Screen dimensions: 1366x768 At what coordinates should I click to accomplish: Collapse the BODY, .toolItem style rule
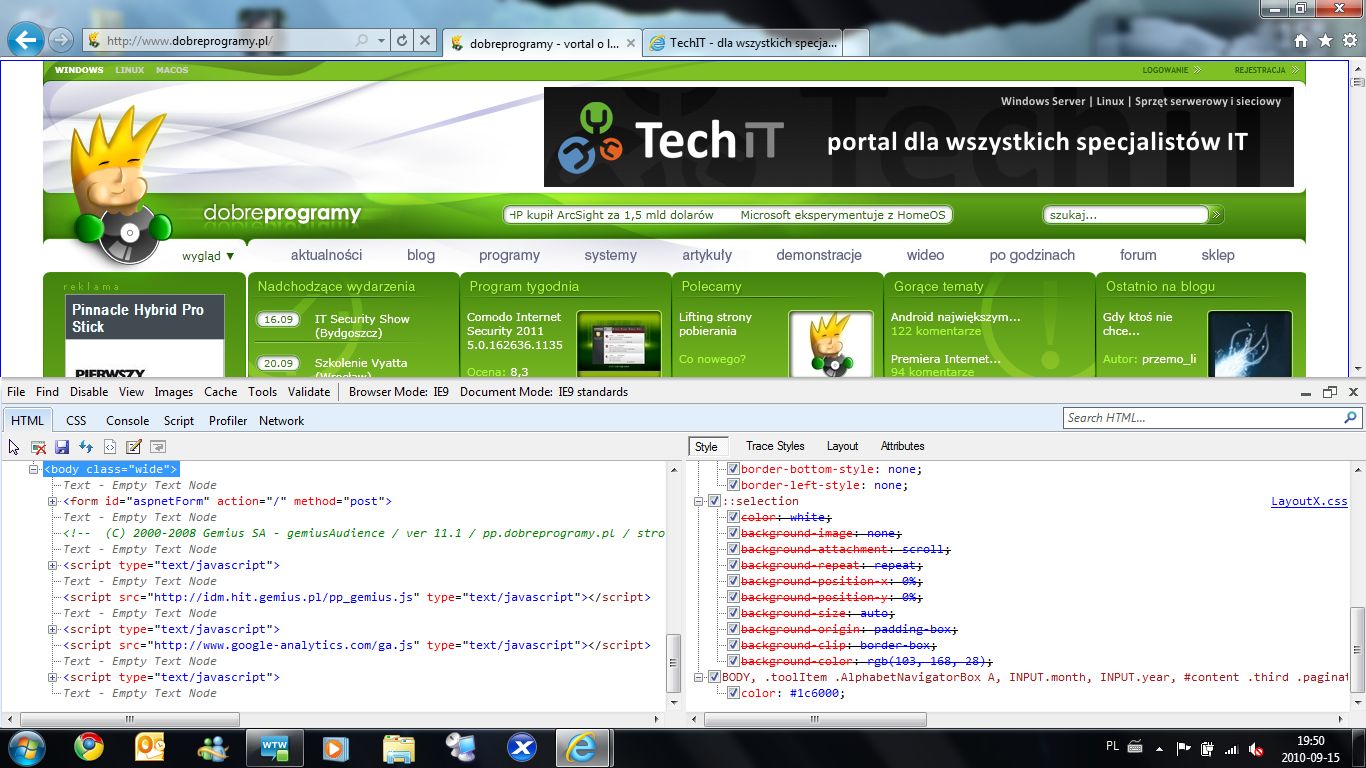(x=699, y=677)
